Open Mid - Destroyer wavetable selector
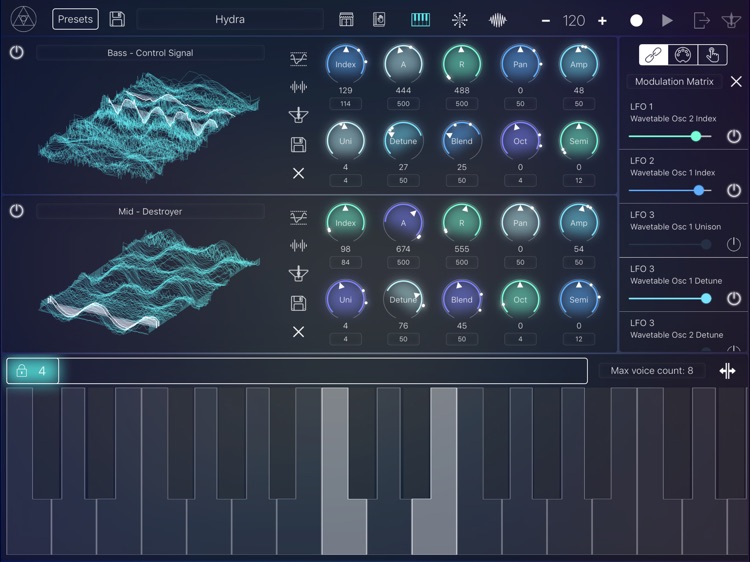750x562 pixels. point(150,211)
